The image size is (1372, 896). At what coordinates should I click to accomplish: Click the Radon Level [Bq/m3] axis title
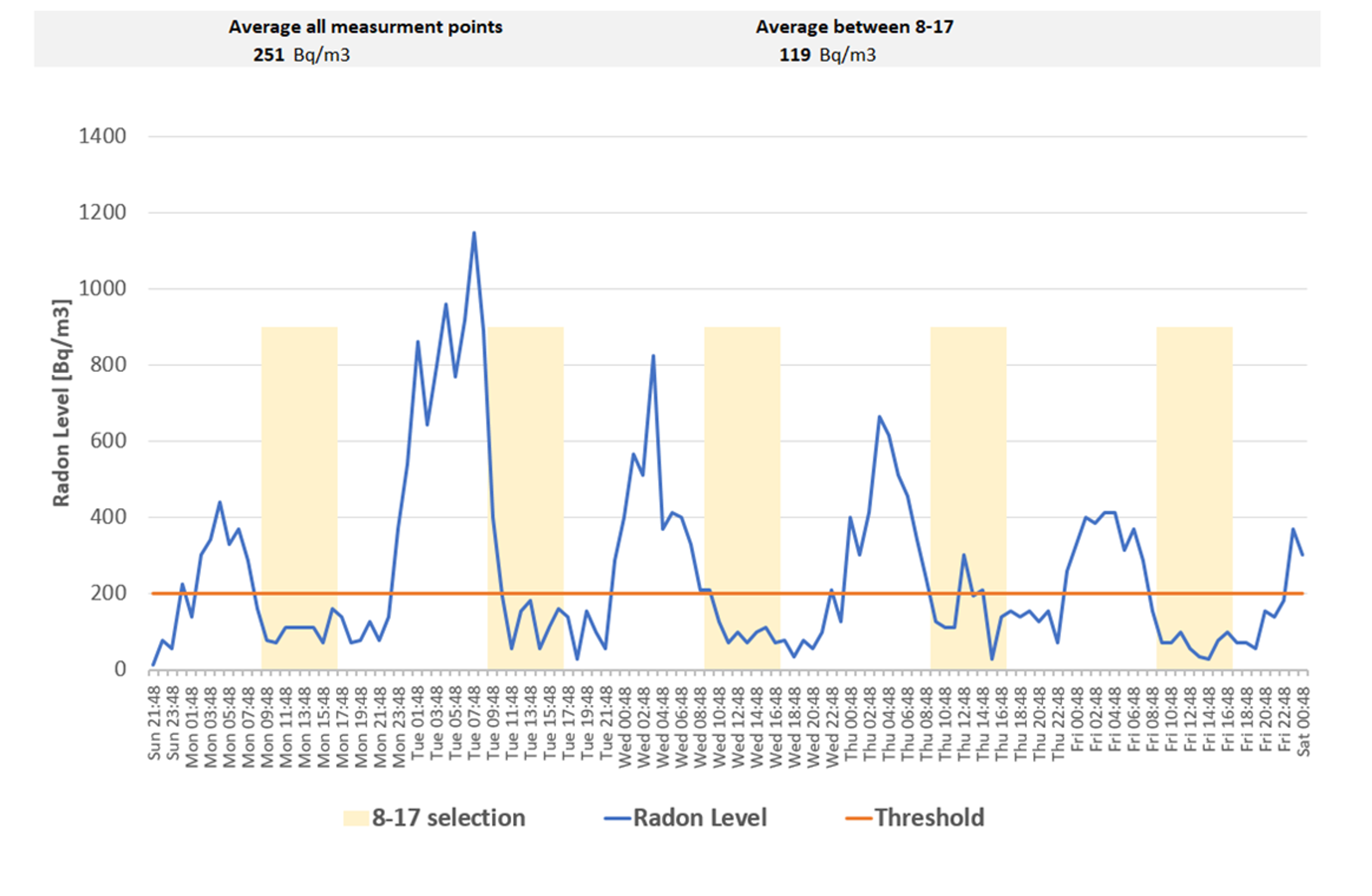[61, 403]
